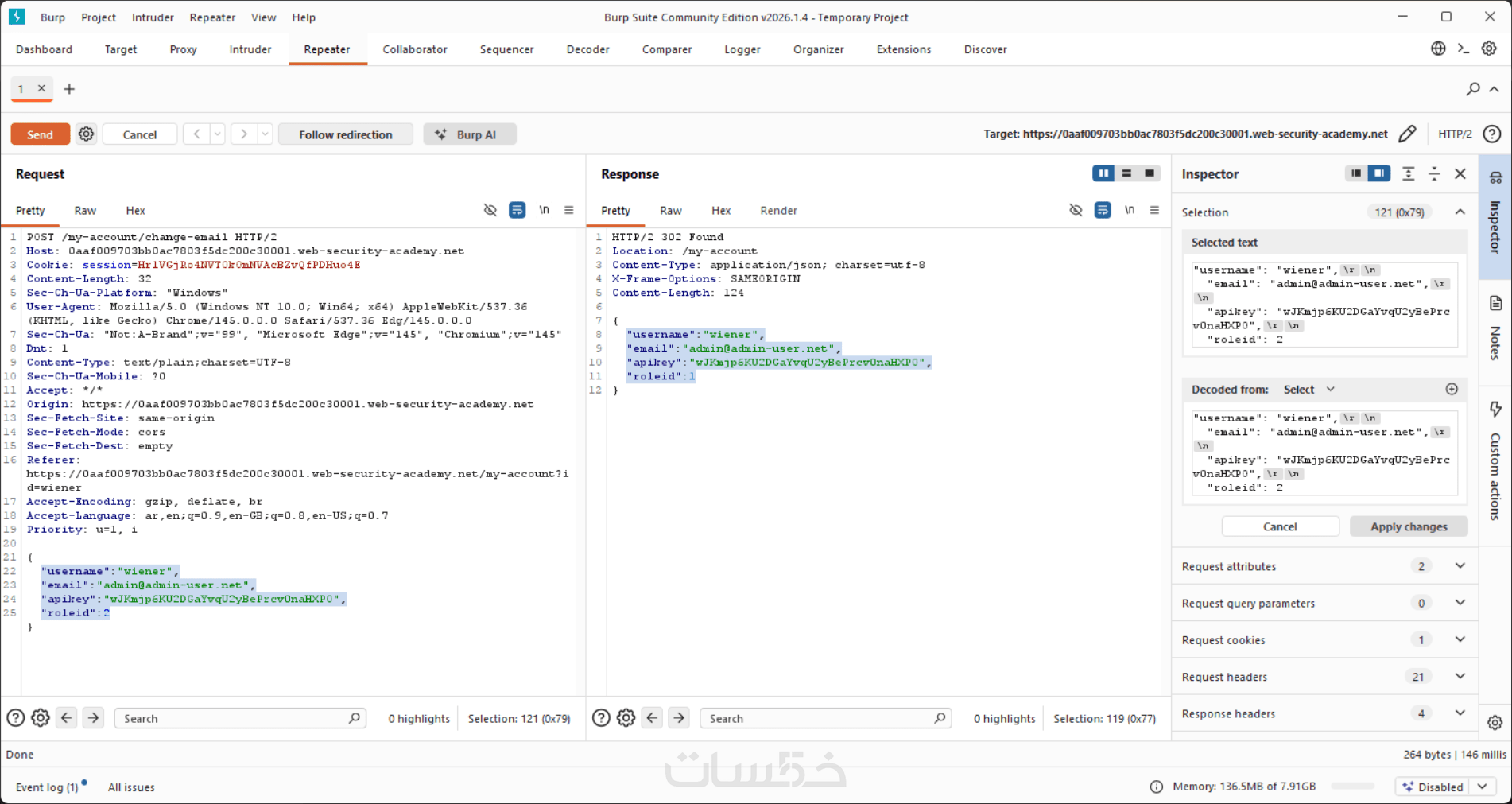Select Request Raw view tab
The width and height of the screenshot is (1512, 804).
(x=85, y=210)
